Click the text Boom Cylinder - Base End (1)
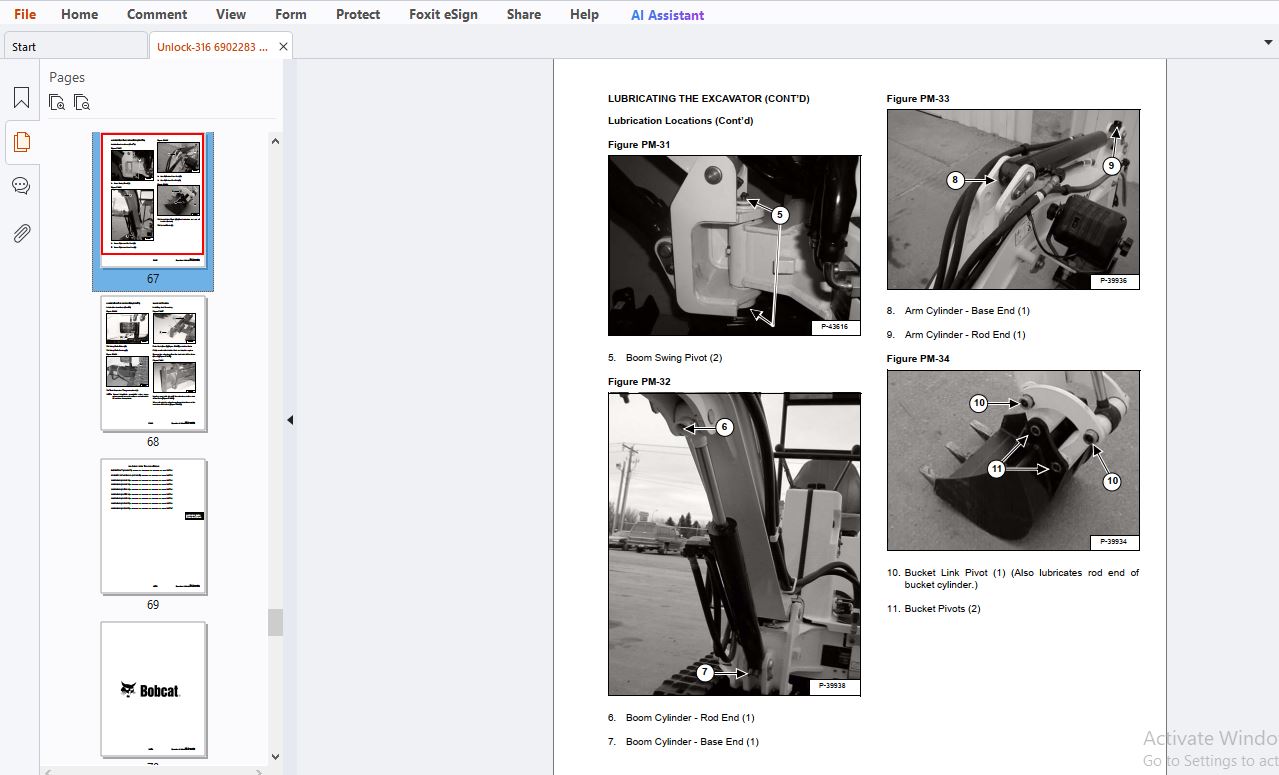The width and height of the screenshot is (1279, 775). click(692, 742)
